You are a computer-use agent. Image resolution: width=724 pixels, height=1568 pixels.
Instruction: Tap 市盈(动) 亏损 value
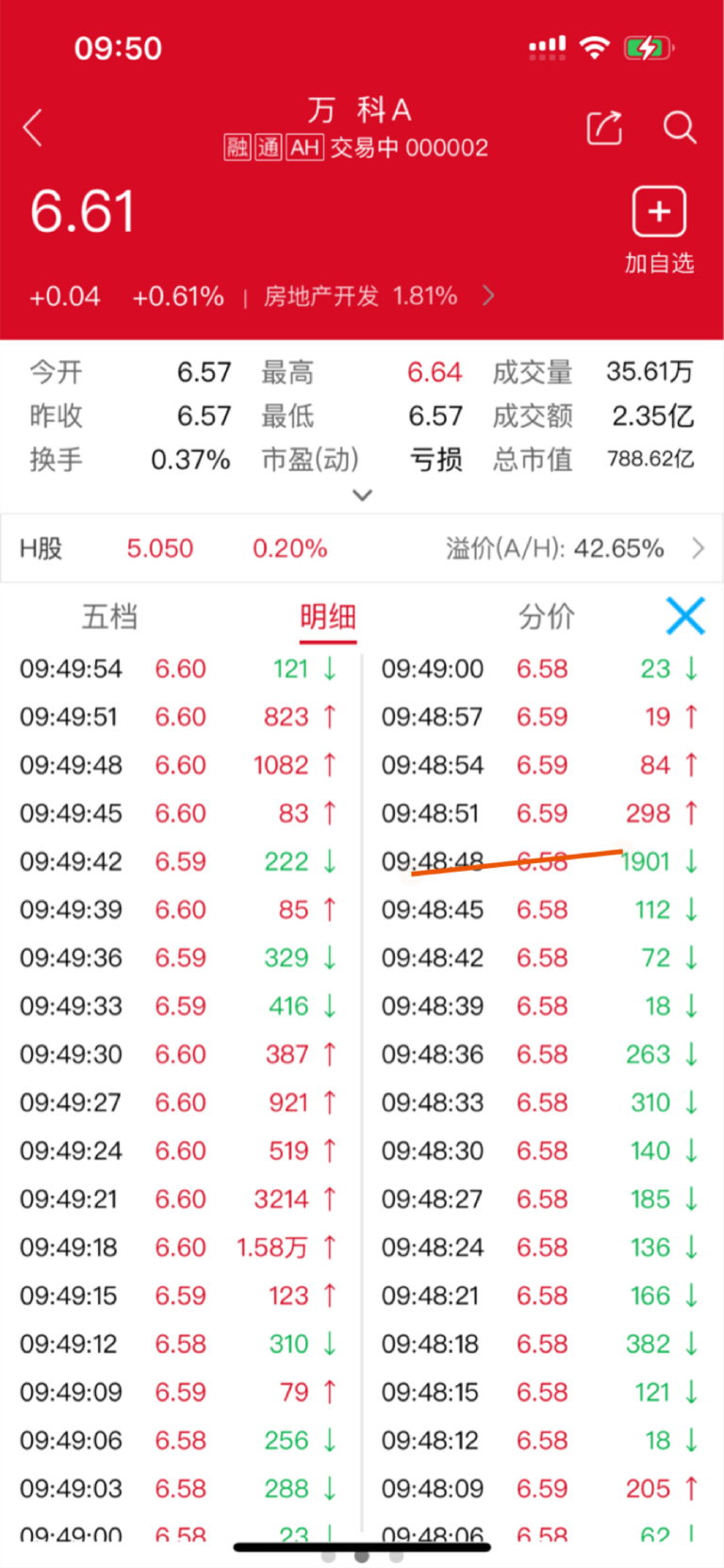click(436, 460)
